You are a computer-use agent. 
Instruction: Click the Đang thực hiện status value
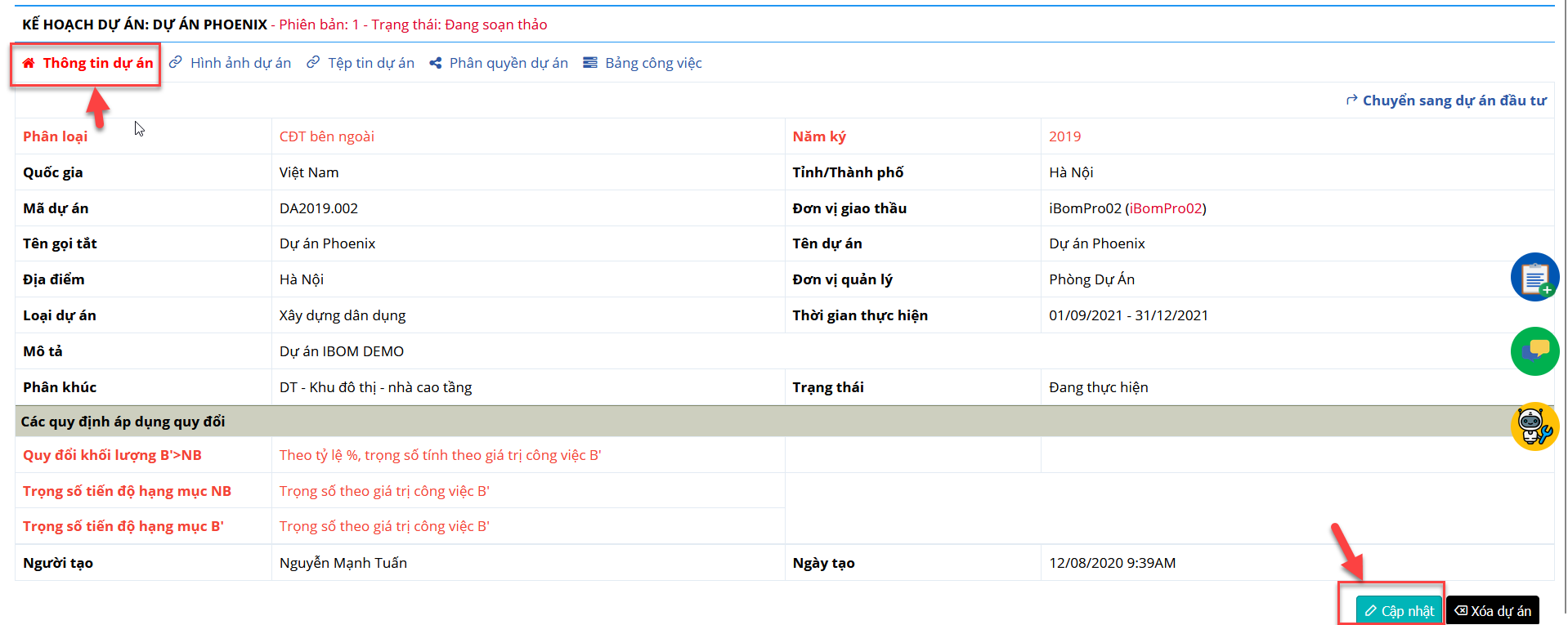pos(1099,387)
